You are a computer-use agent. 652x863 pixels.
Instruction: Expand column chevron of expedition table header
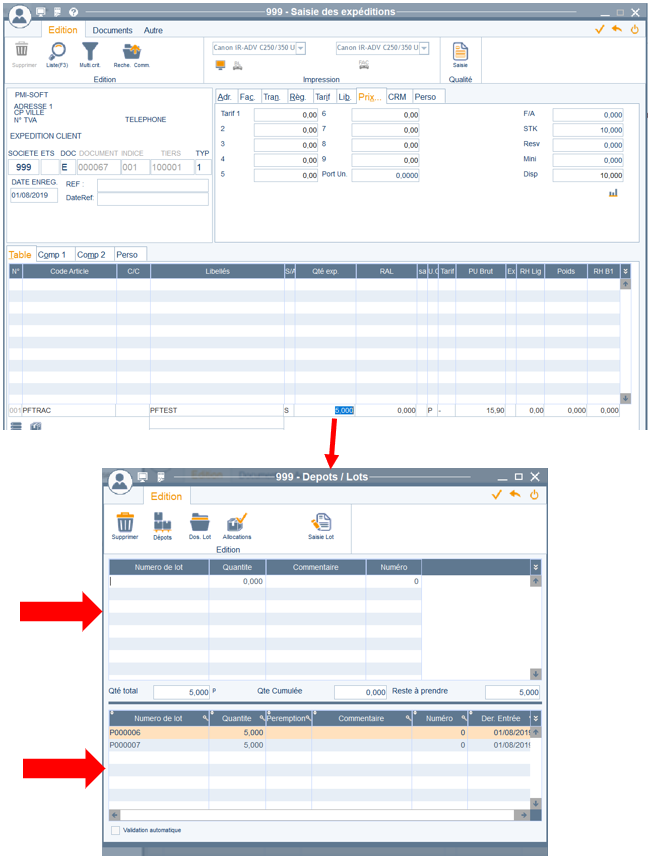click(x=625, y=271)
